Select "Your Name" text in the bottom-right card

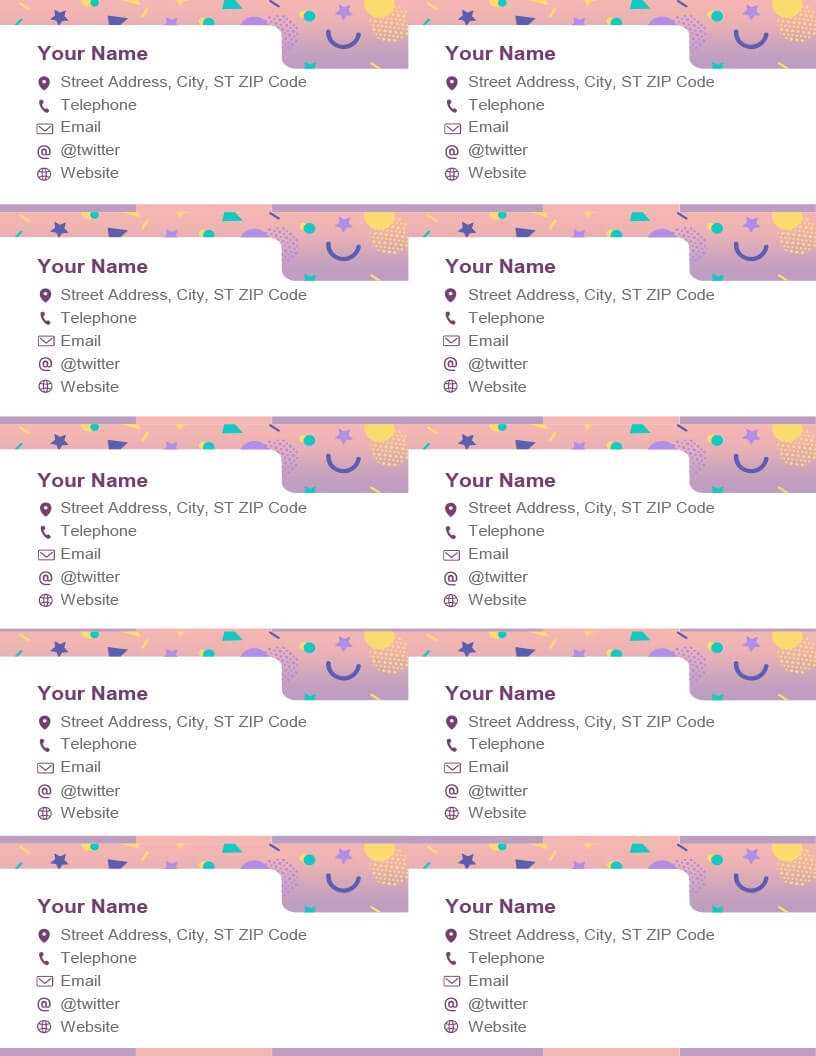click(500, 906)
